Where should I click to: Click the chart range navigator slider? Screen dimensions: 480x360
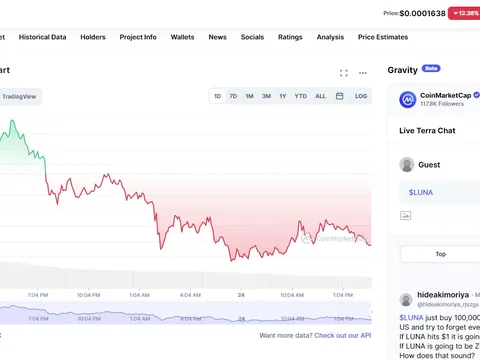click(186, 313)
